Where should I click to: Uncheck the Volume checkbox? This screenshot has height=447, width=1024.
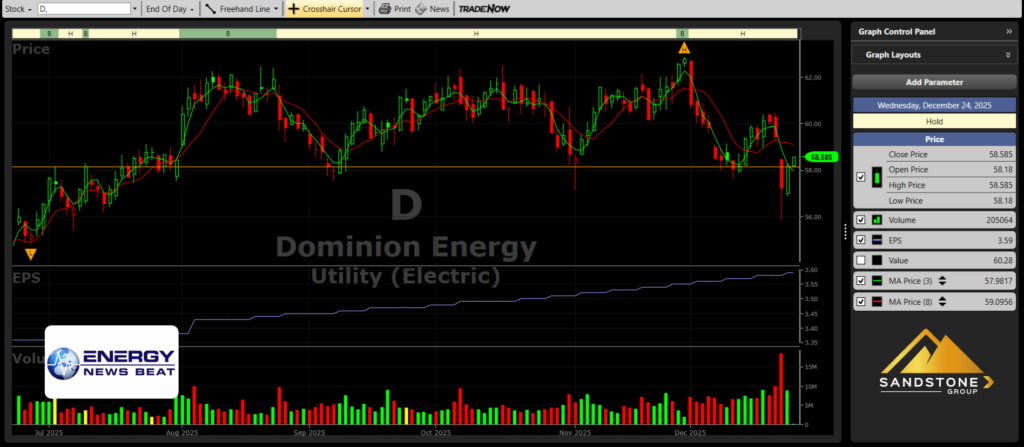860,220
